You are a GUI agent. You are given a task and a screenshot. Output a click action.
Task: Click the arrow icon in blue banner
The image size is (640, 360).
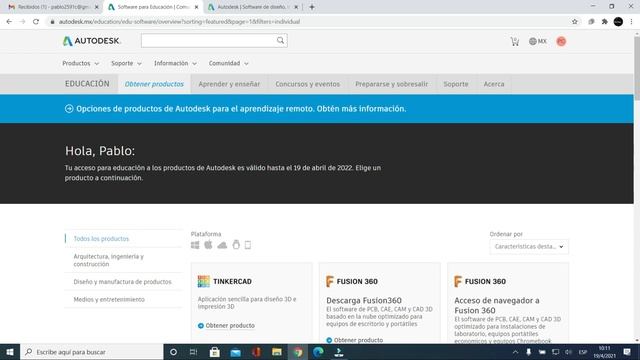(69, 109)
